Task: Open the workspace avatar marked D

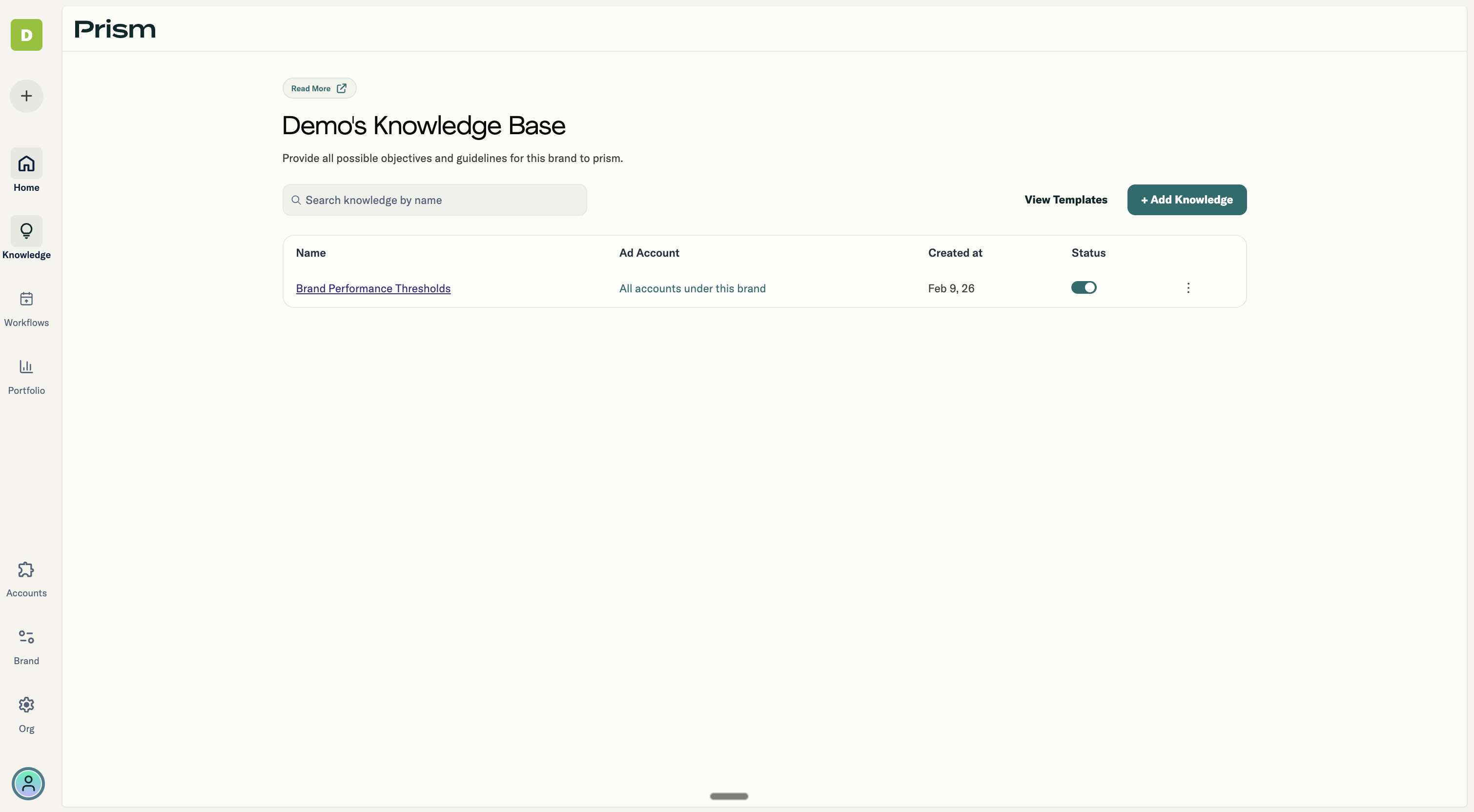Action: tap(26, 35)
